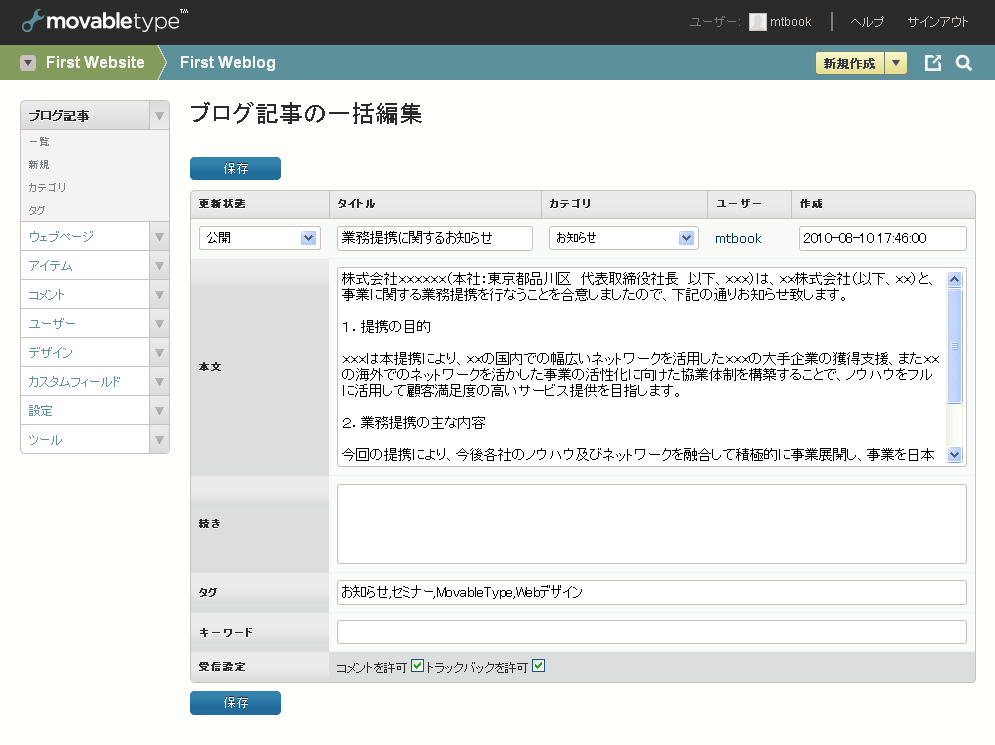Image resolution: width=995 pixels, height=745 pixels.
Task: Click the body textarea scroll up arrow
Action: click(954, 279)
